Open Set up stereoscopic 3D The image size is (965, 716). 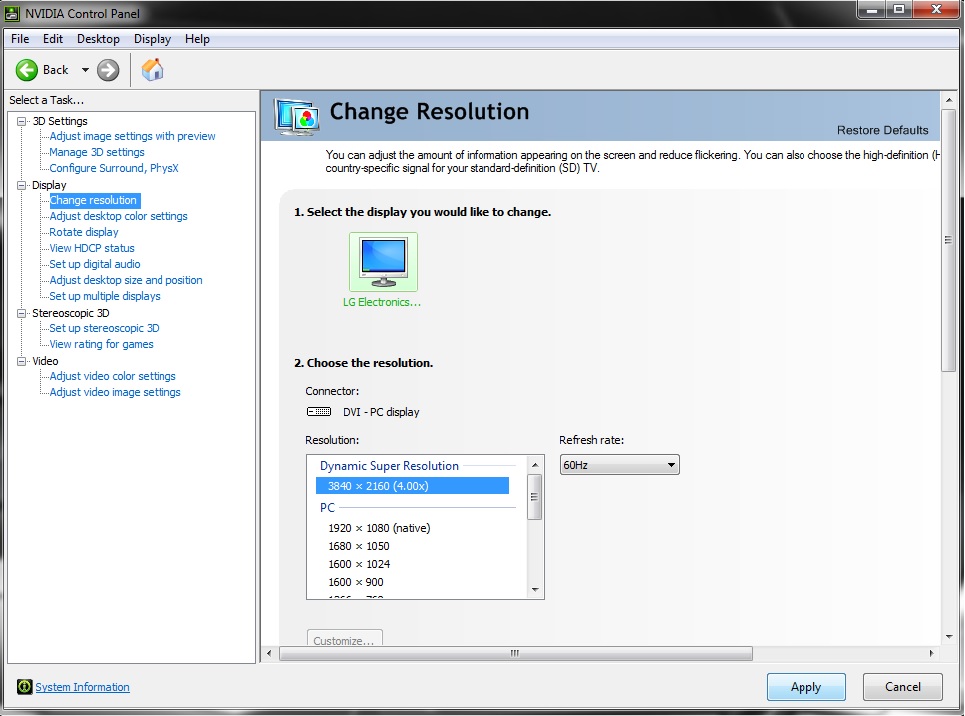pos(104,328)
